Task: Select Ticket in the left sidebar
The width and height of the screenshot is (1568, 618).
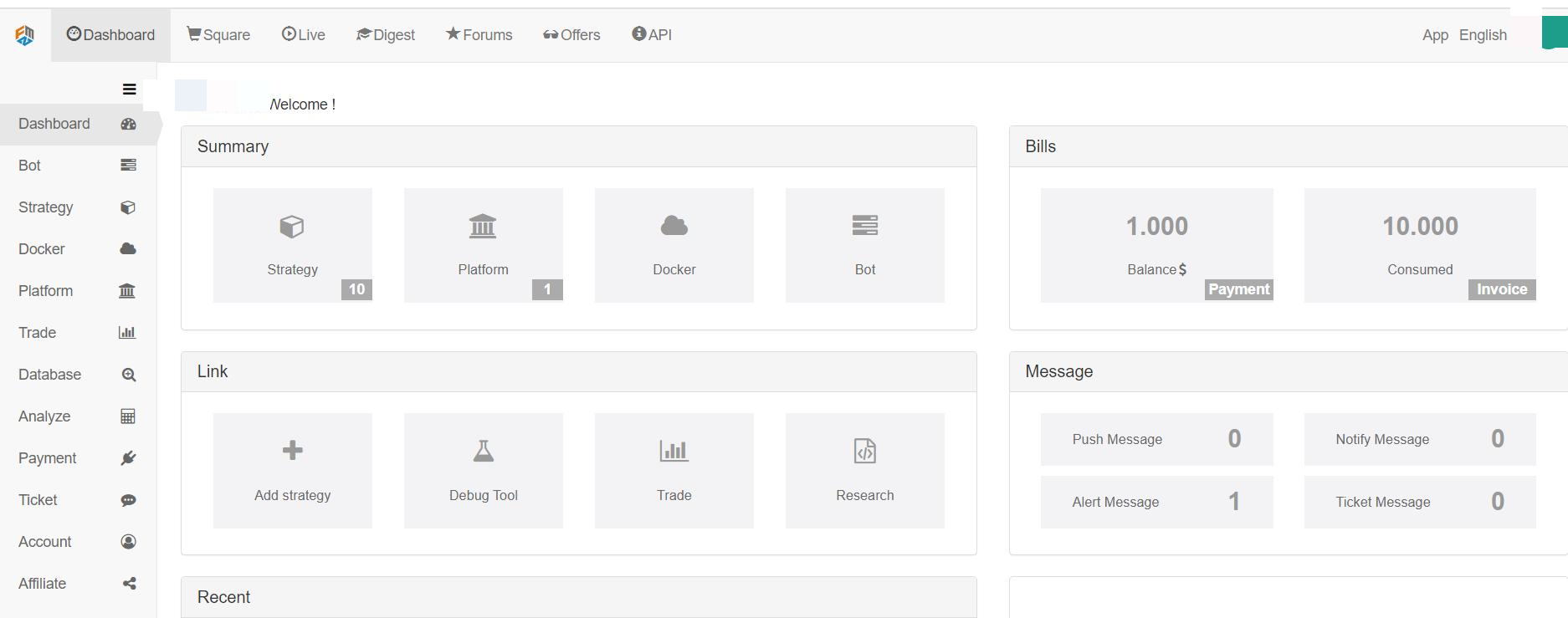Action: [x=79, y=500]
